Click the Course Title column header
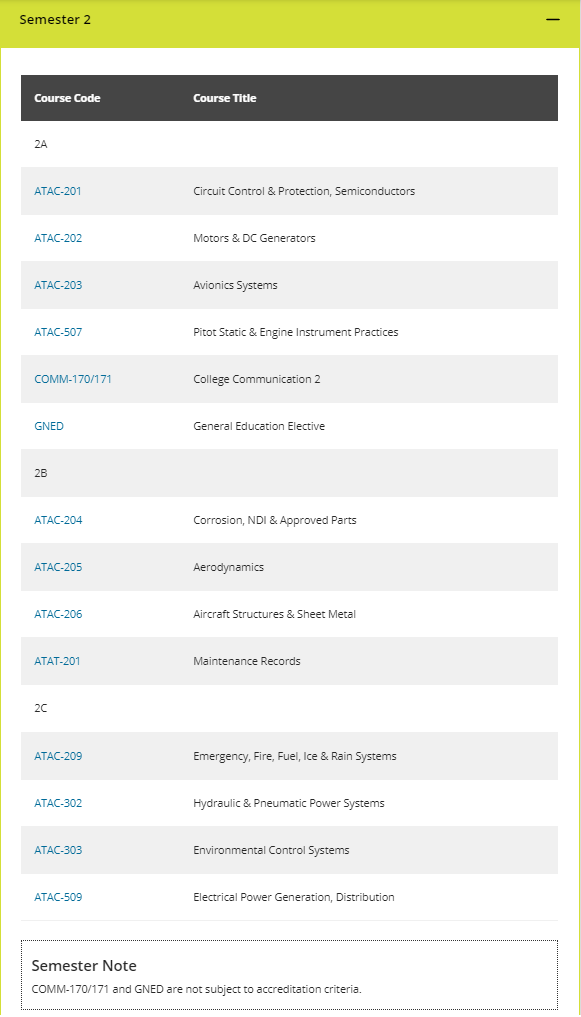This screenshot has height=1017, width=581. tap(224, 99)
